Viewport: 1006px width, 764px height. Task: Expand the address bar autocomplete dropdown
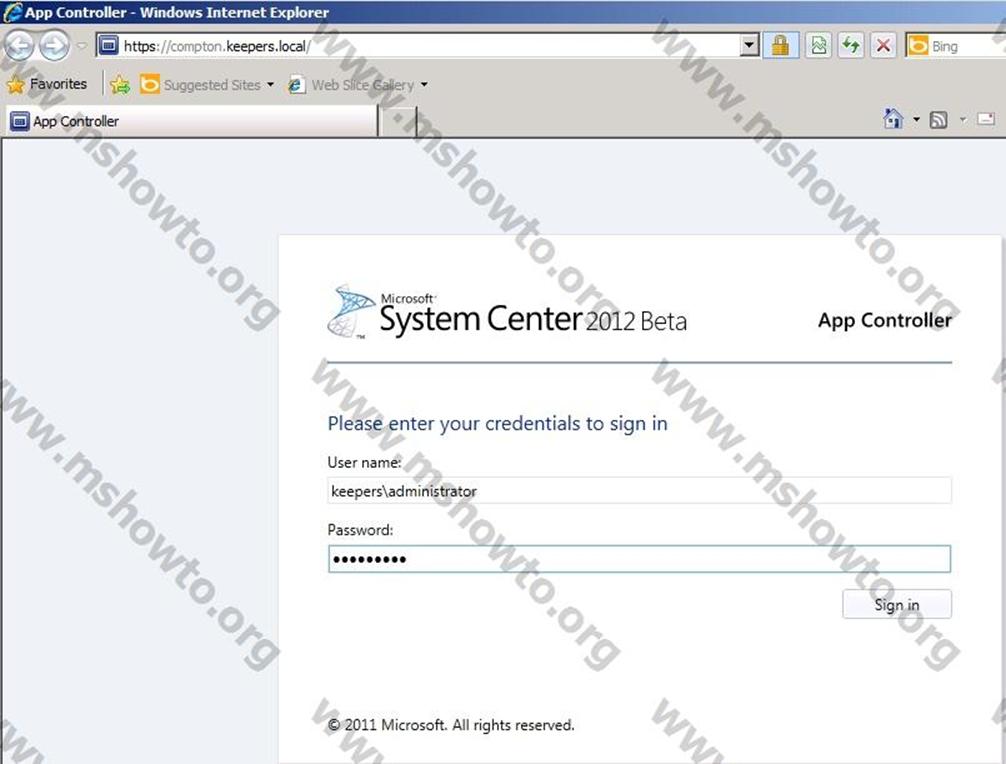coord(749,46)
